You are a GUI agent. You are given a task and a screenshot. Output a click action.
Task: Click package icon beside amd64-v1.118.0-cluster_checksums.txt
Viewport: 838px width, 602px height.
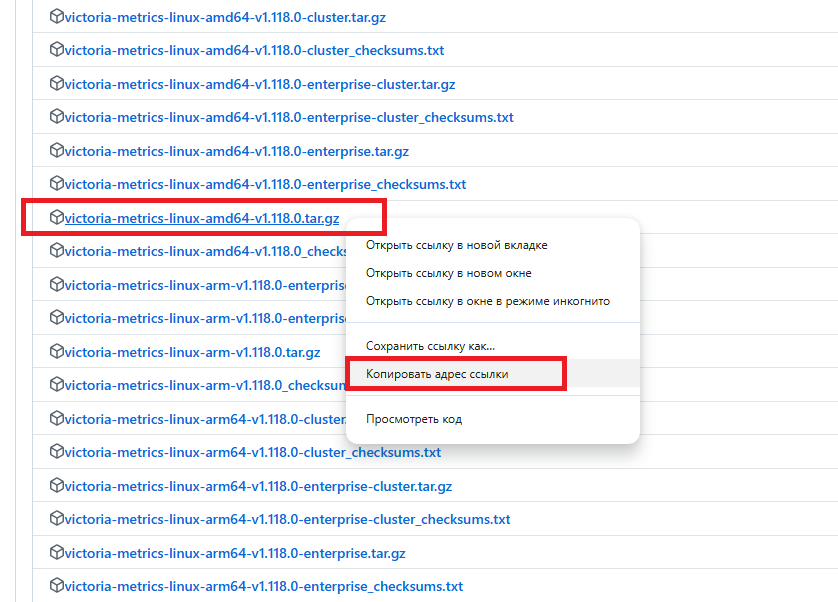pos(57,50)
